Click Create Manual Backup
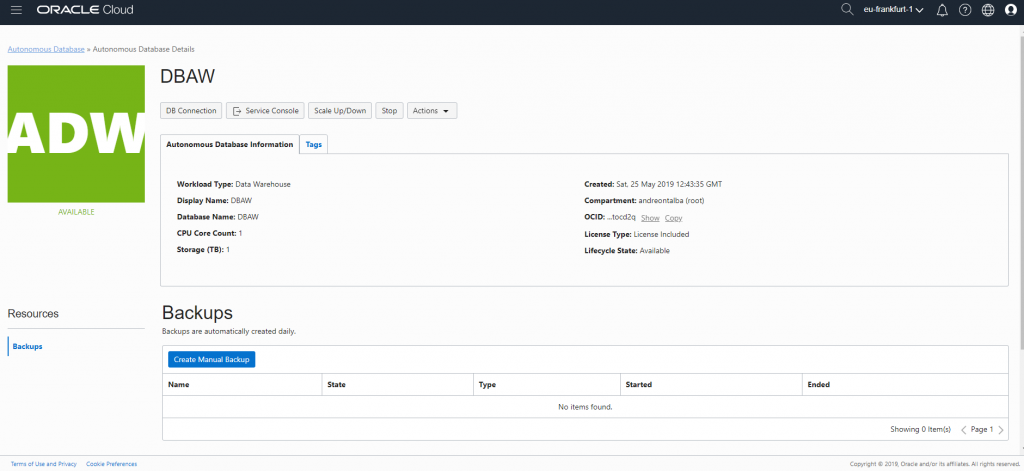 tap(212, 359)
